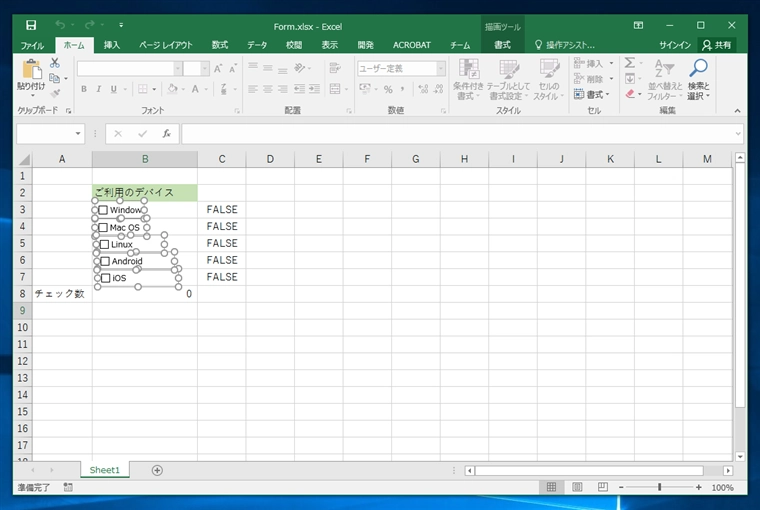This screenshot has width=760, height=510.
Task: Click the 共有 share button
Action: [717, 45]
